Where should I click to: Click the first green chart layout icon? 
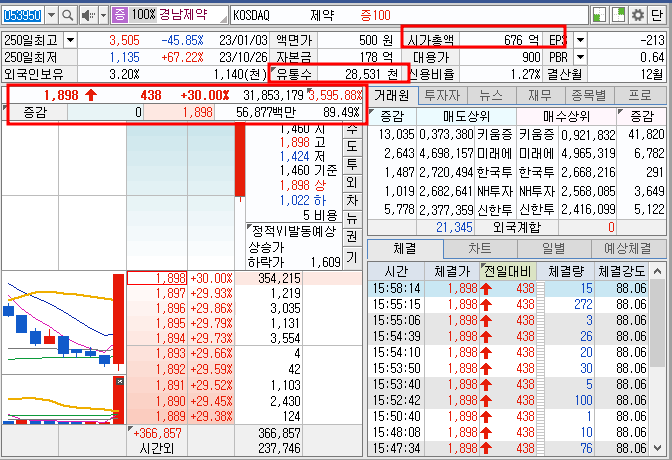(x=599, y=15)
